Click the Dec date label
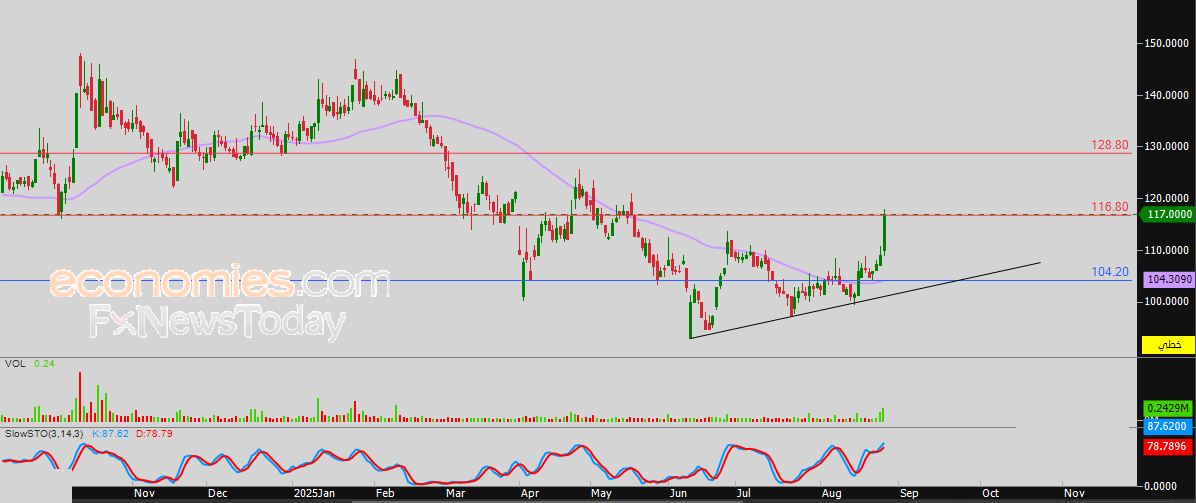The height and width of the screenshot is (503, 1196). click(217, 495)
